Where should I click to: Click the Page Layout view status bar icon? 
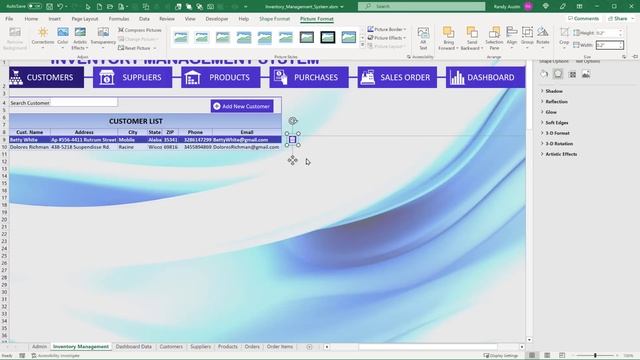[x=547, y=356]
